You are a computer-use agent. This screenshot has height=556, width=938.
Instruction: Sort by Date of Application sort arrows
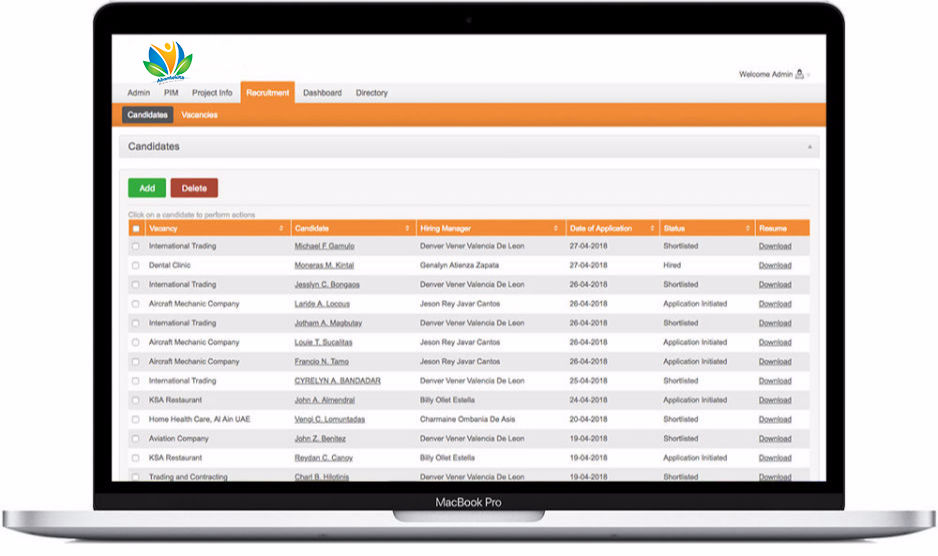(x=651, y=229)
